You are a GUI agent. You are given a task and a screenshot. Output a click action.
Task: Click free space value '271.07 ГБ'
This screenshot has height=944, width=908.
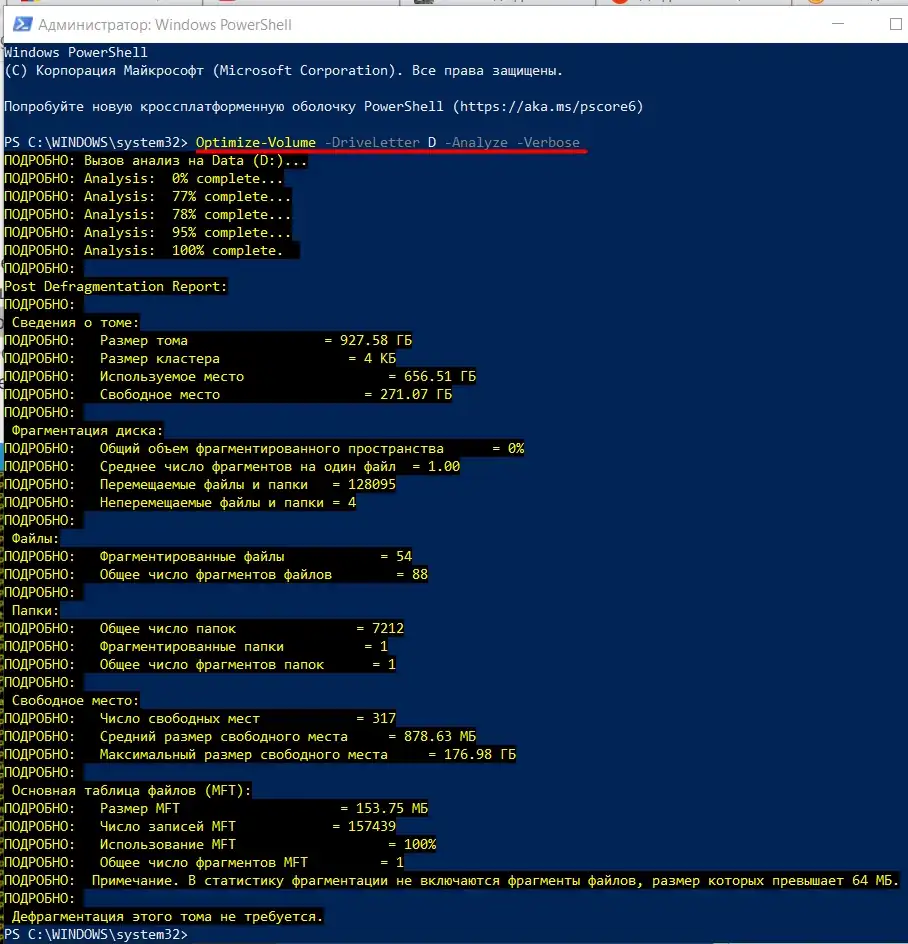416,395
